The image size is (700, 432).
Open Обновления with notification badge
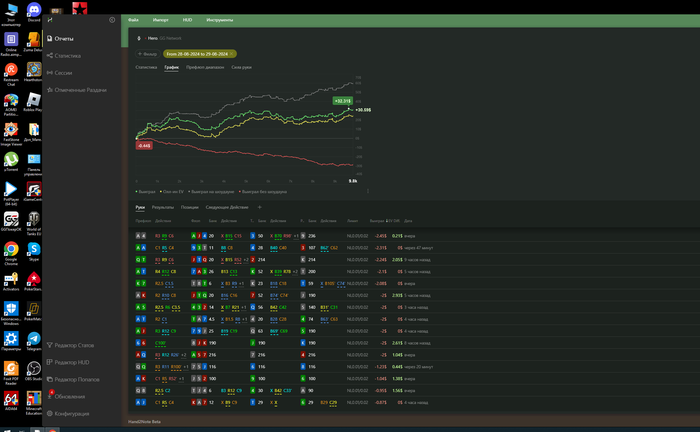point(66,396)
